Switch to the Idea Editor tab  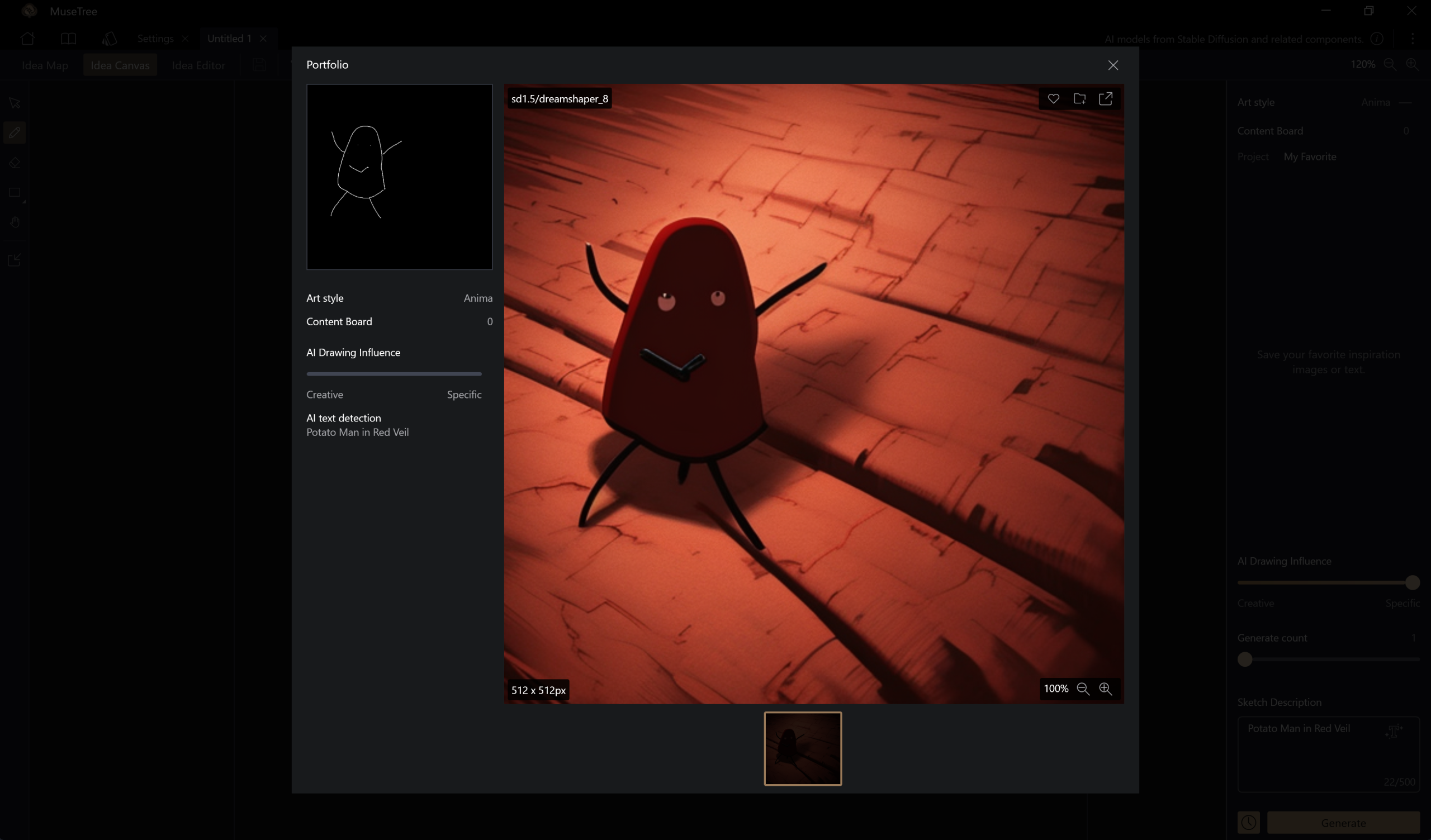pos(198,65)
